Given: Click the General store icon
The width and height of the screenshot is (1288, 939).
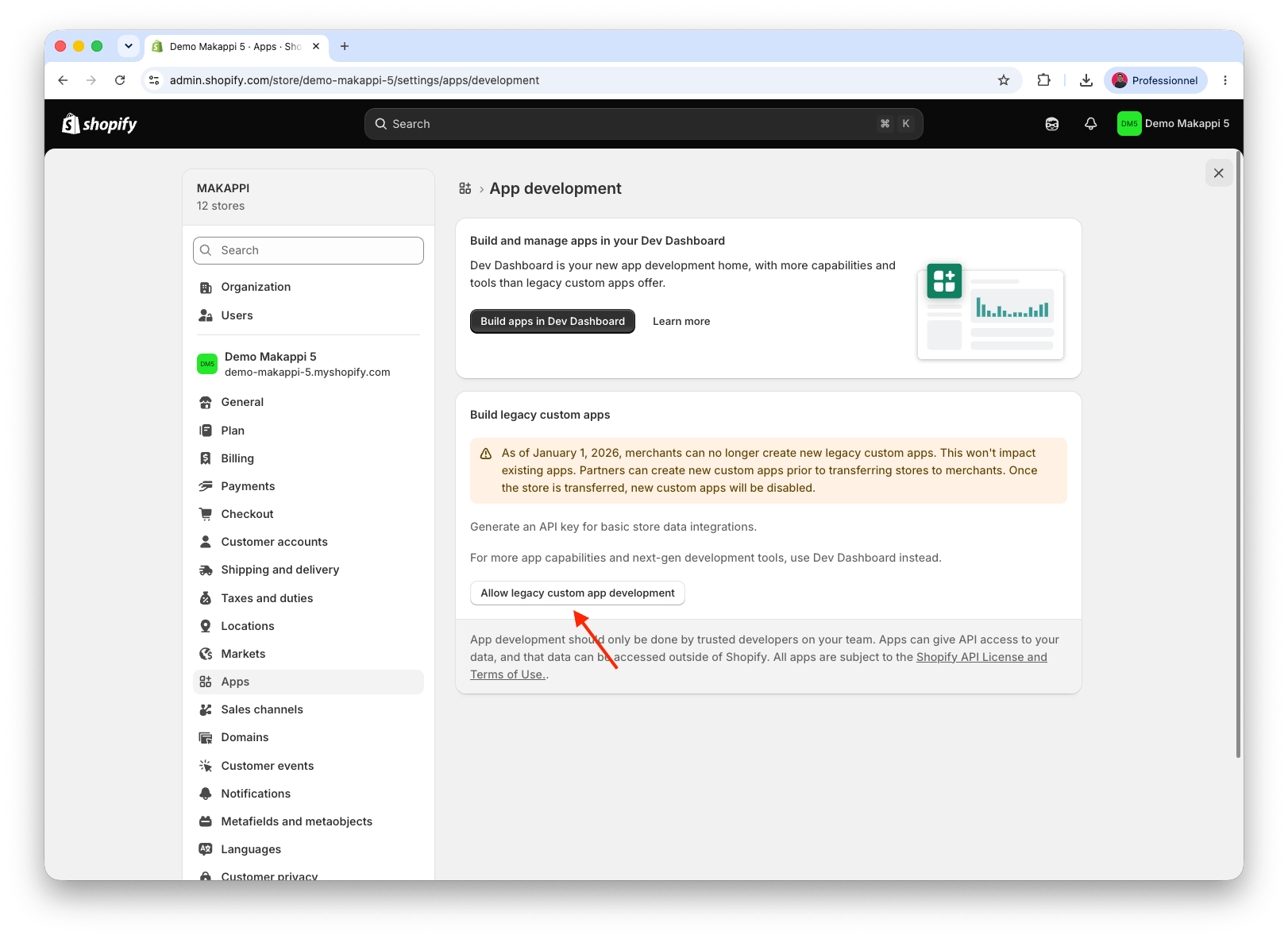Looking at the screenshot, I should click(x=206, y=402).
